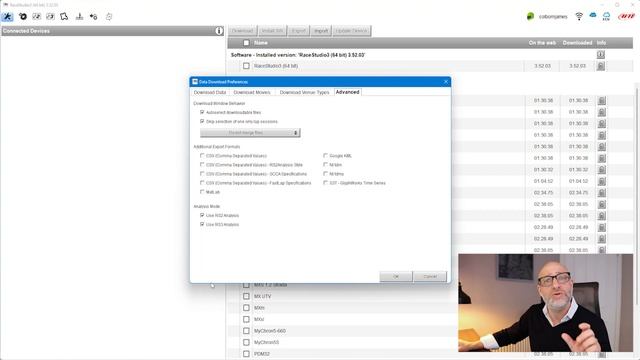Screen dimensions: 640x360
Task: Click the Connected Devices info icon
Action: point(219,31)
